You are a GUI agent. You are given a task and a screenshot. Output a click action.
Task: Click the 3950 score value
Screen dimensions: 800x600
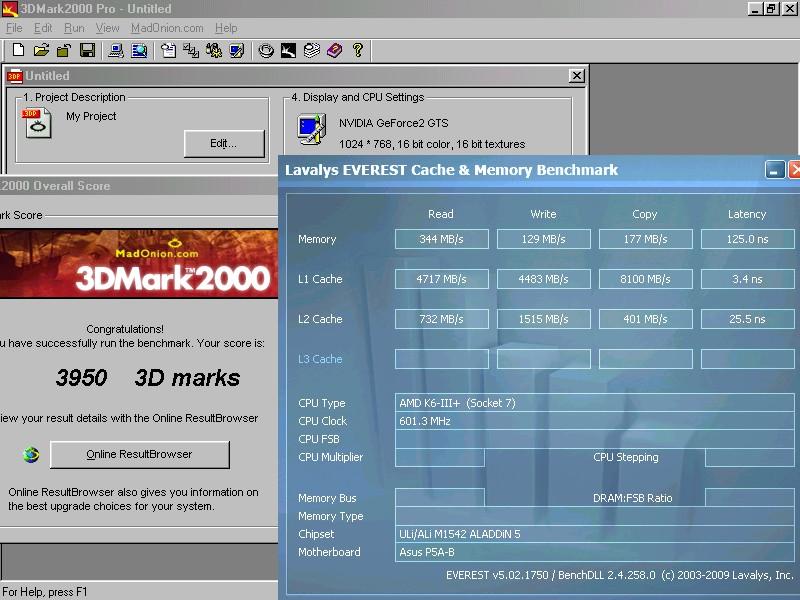point(81,378)
